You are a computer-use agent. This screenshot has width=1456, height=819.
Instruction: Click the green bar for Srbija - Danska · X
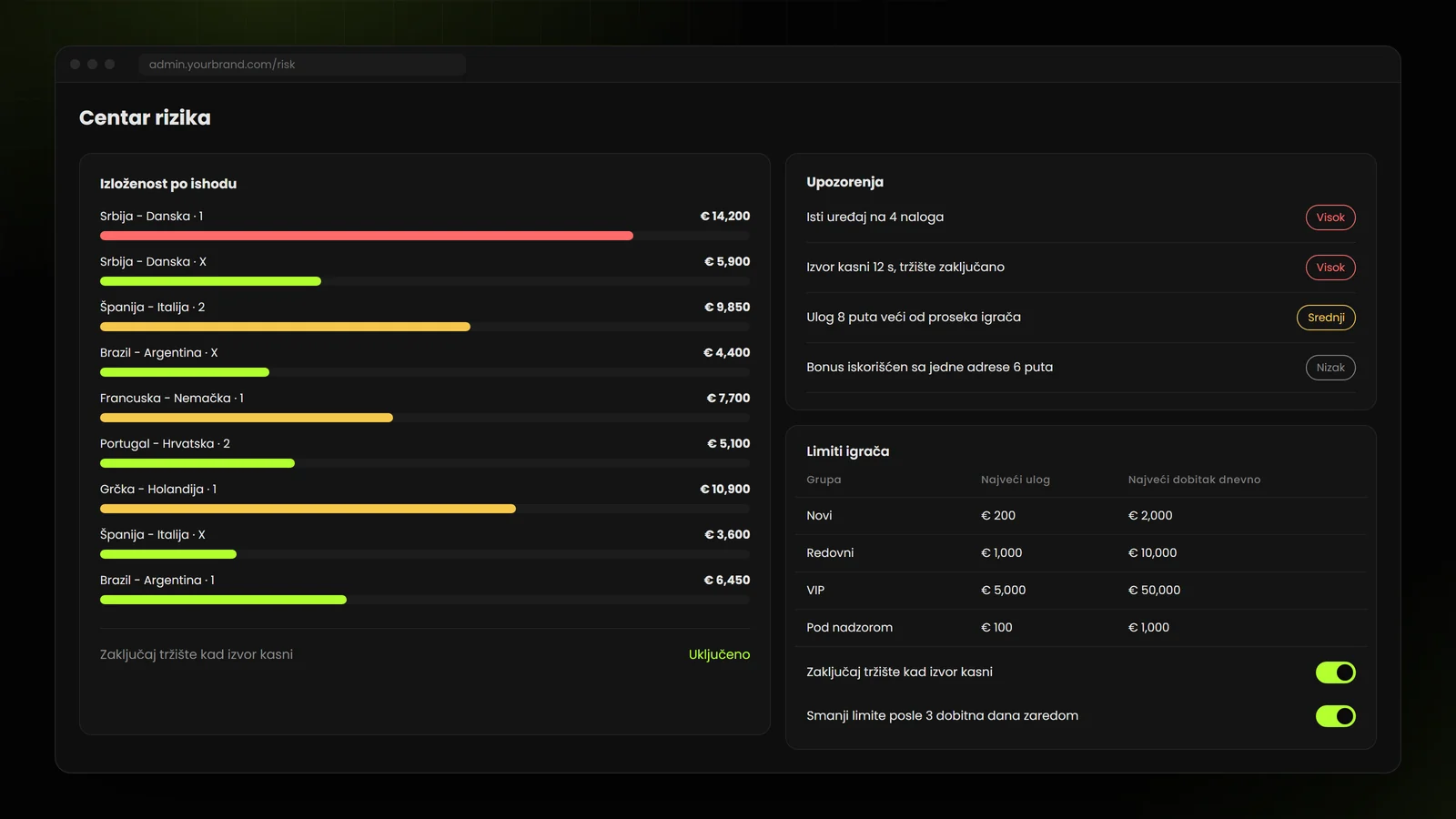(x=210, y=281)
